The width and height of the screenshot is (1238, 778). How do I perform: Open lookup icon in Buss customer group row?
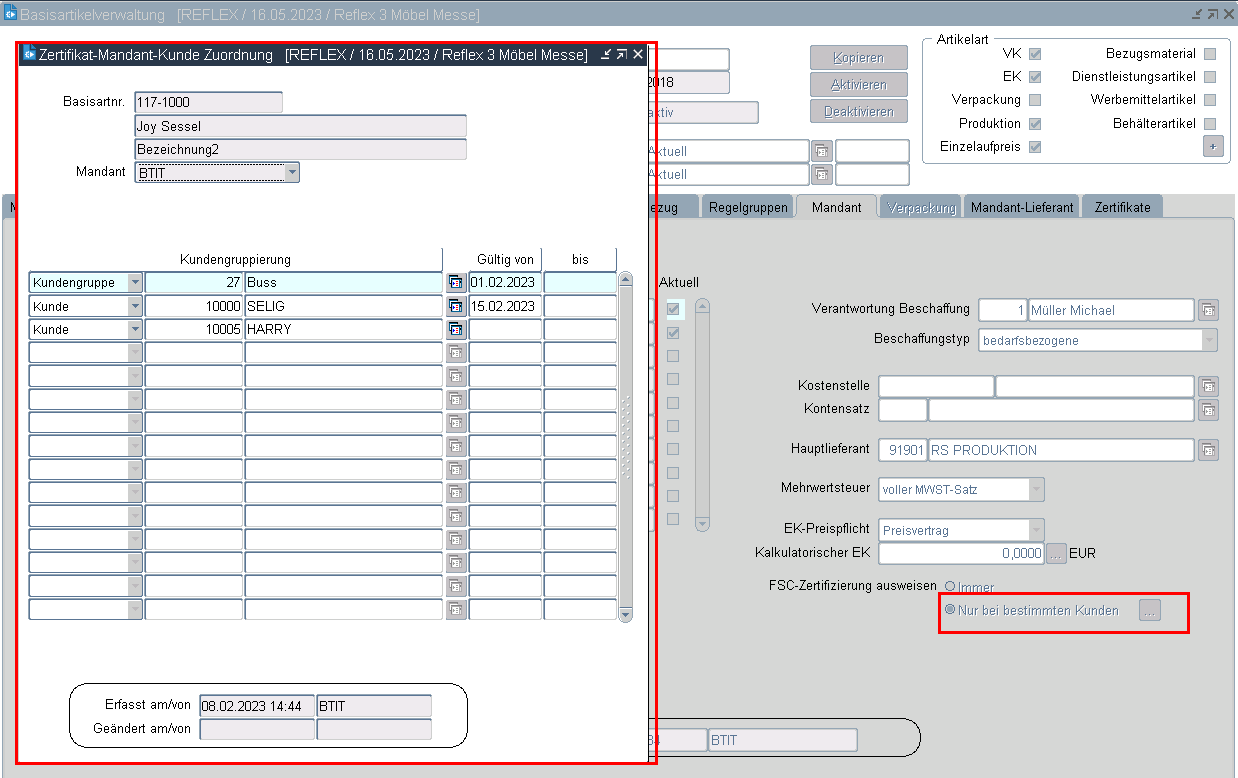click(456, 283)
